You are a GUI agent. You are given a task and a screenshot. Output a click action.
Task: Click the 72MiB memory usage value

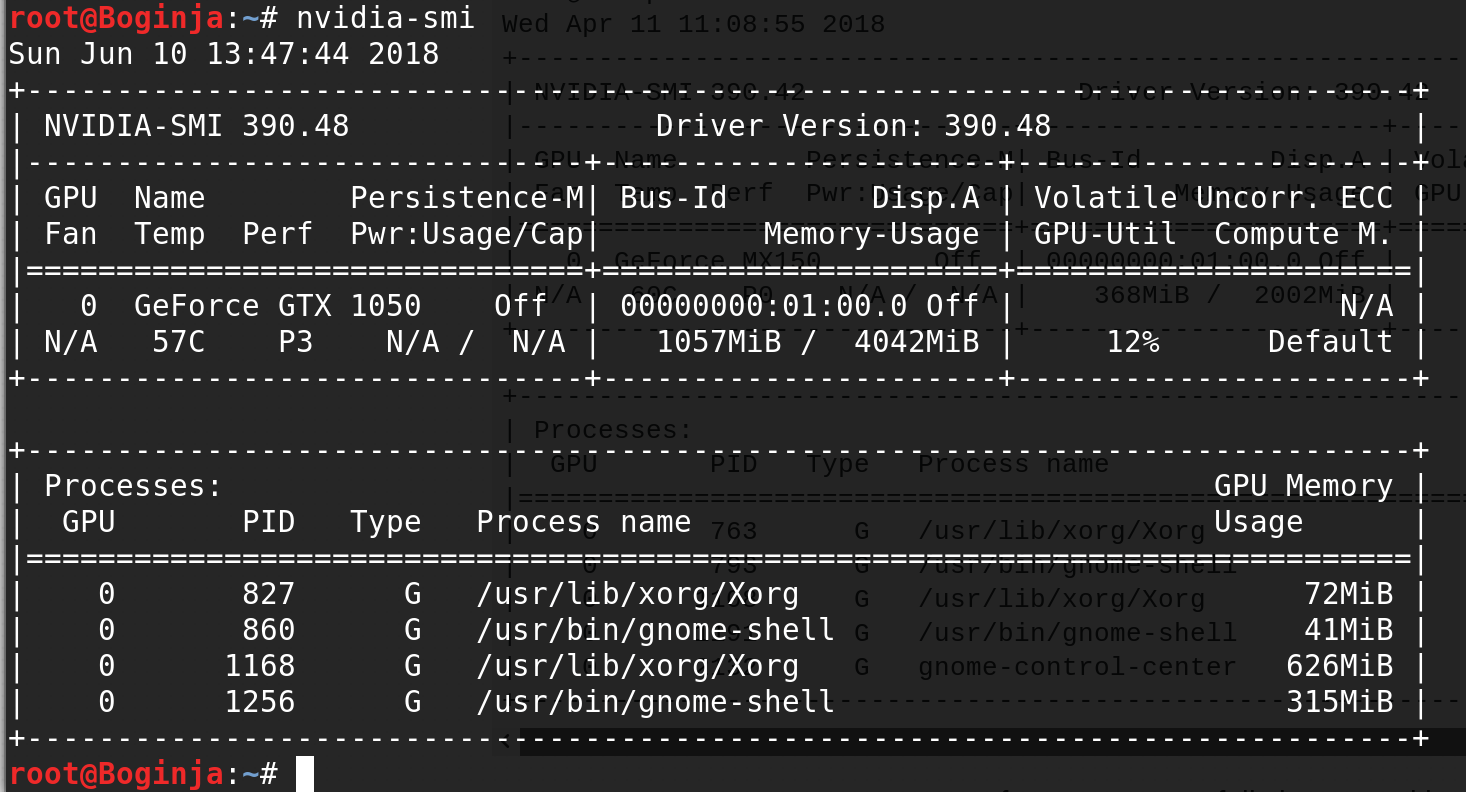point(1348,594)
